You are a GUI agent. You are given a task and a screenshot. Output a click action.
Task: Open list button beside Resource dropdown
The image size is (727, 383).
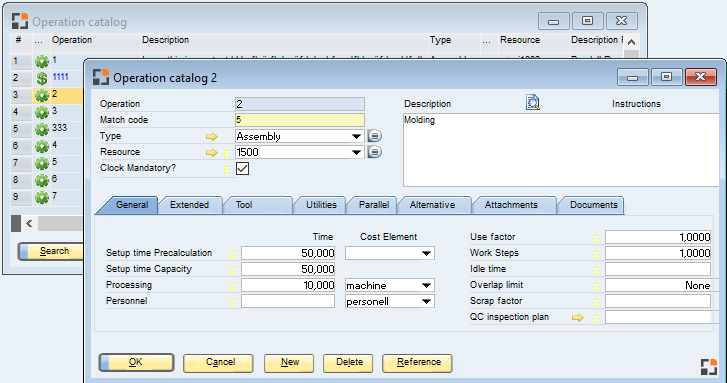(375, 152)
